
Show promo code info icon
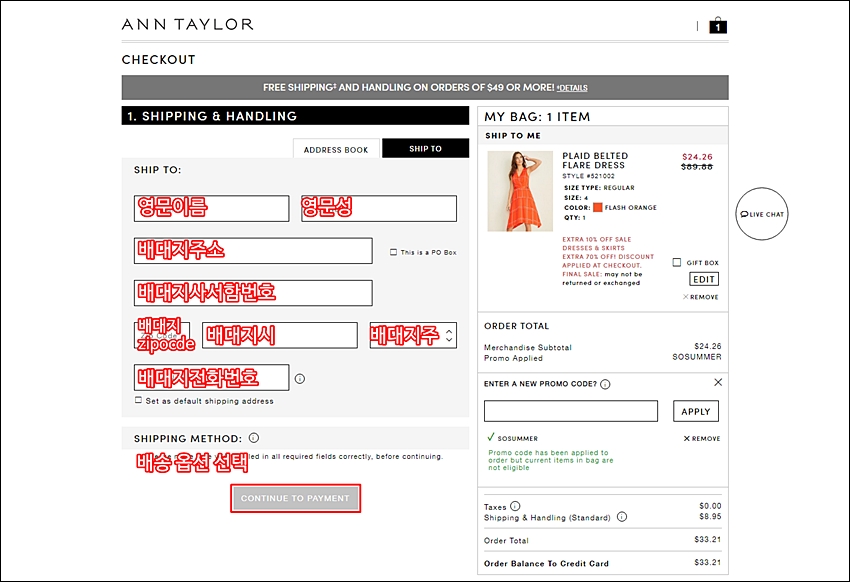pos(605,384)
